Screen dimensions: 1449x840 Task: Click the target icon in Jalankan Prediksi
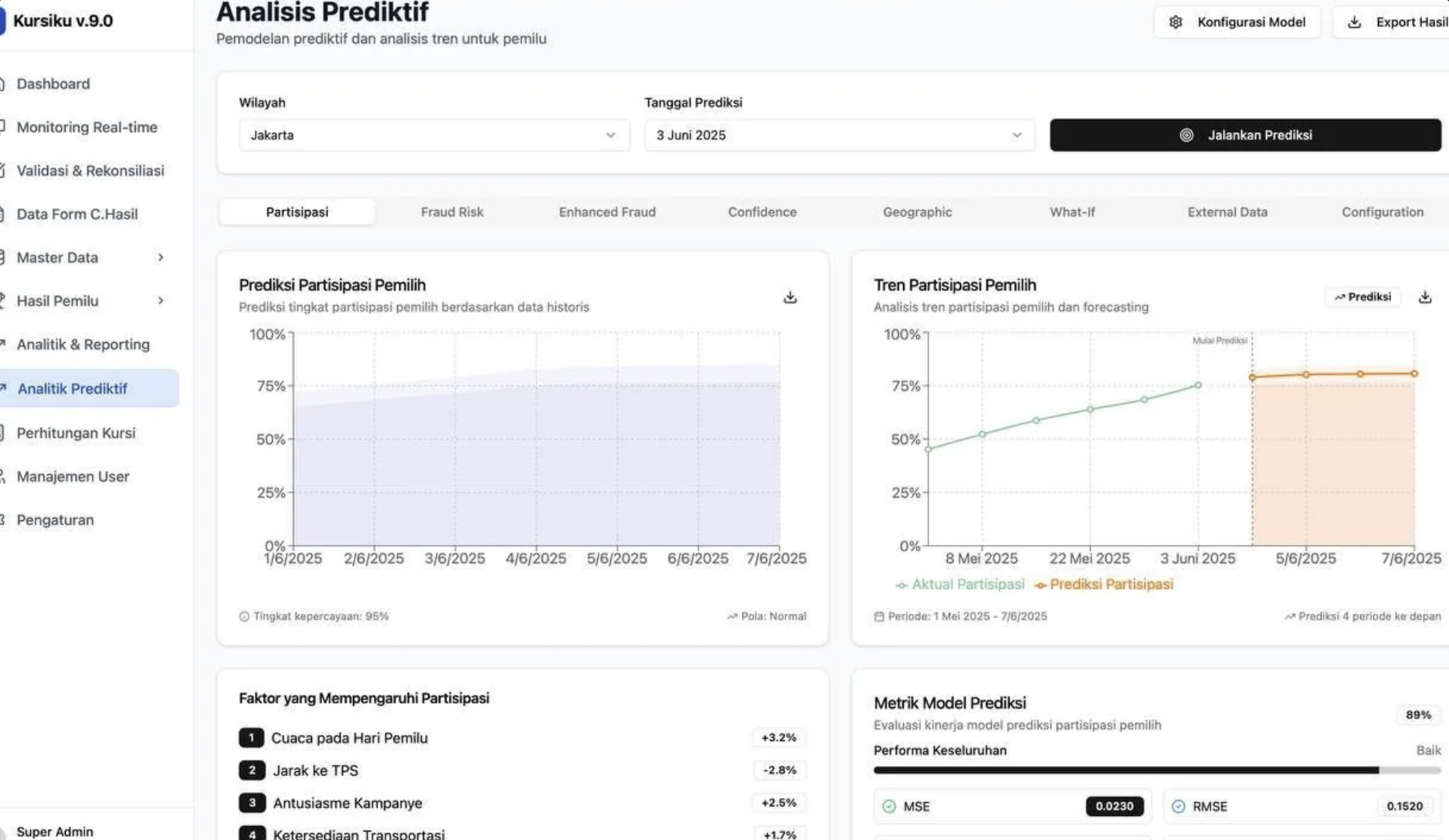pyautogui.click(x=1186, y=135)
